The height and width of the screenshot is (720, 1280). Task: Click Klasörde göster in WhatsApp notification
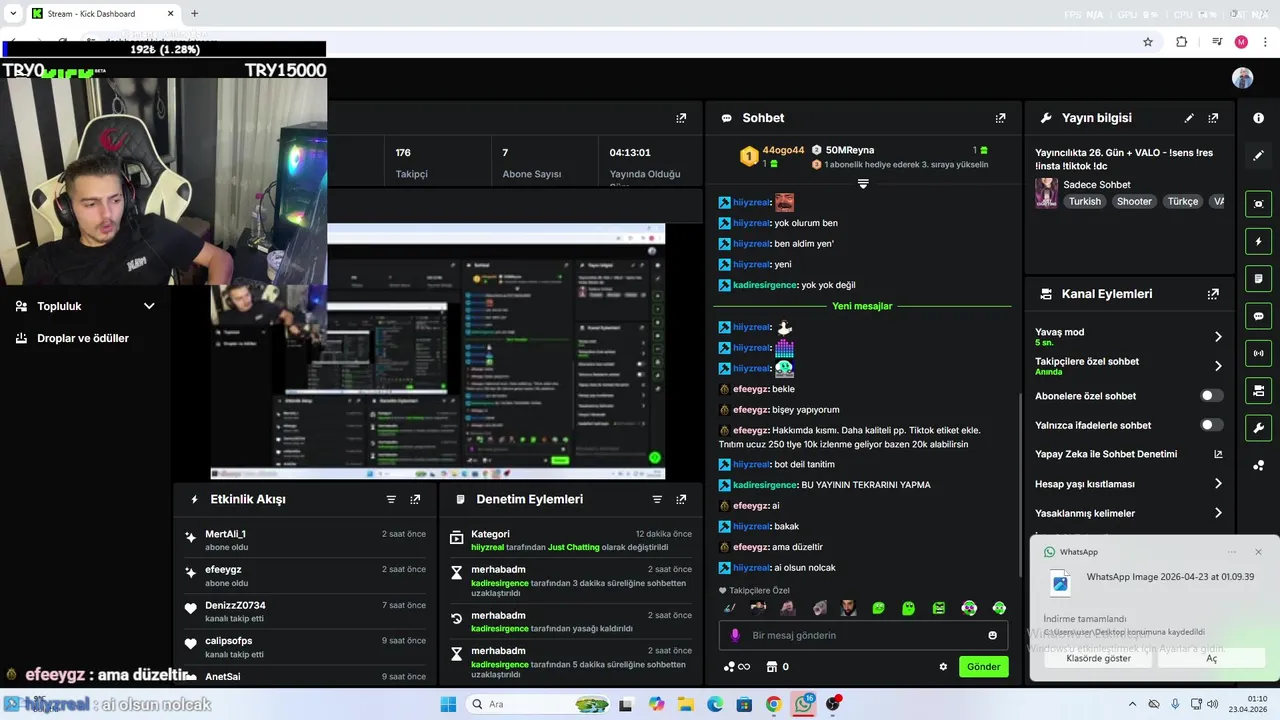1098,658
